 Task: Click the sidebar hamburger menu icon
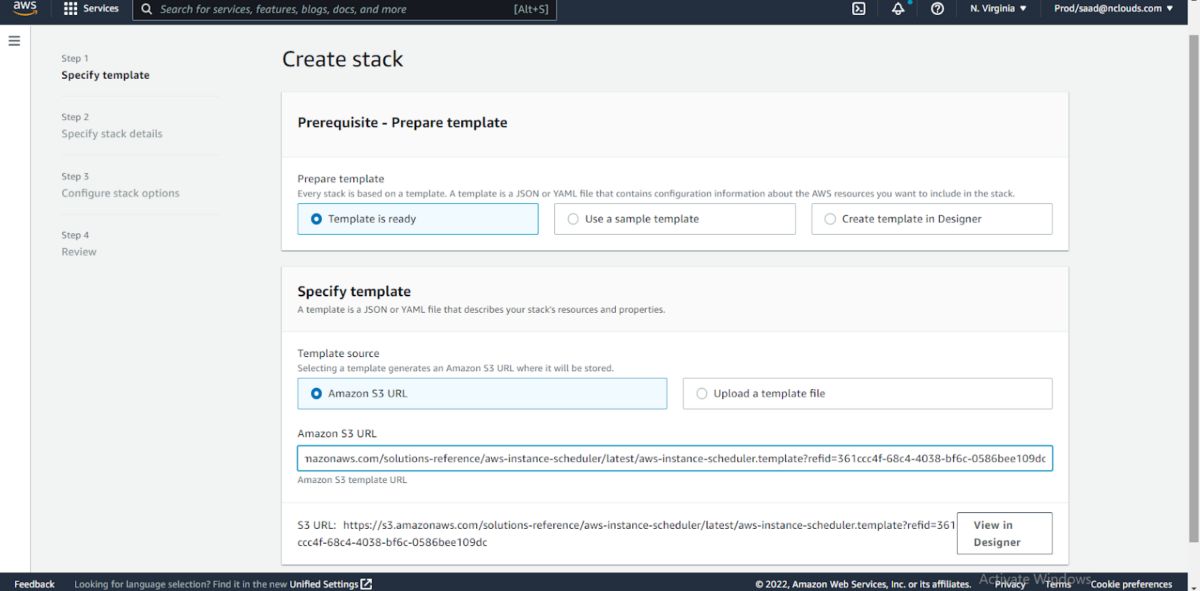tap(14, 40)
